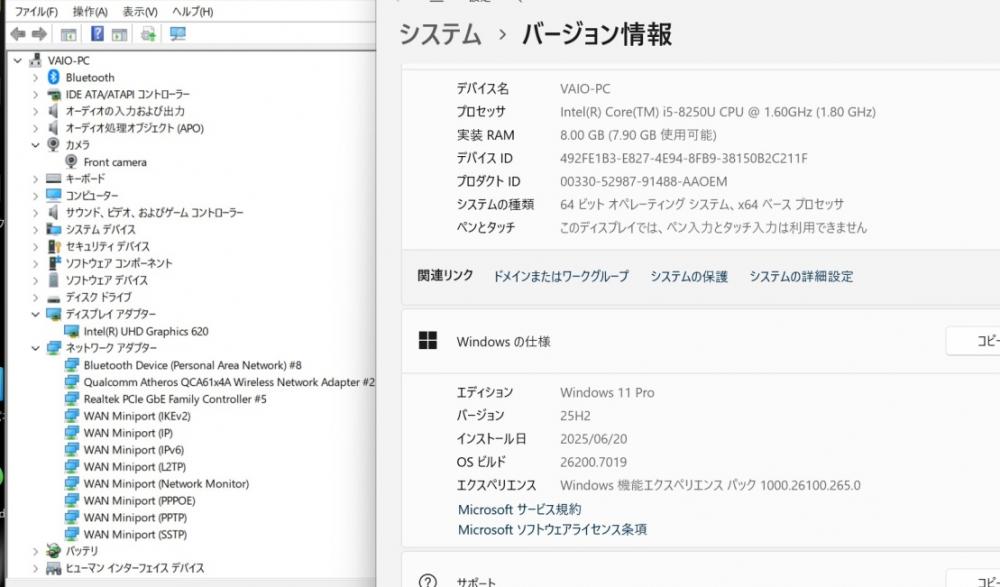Click the update driver software toolbar icon

(148, 34)
